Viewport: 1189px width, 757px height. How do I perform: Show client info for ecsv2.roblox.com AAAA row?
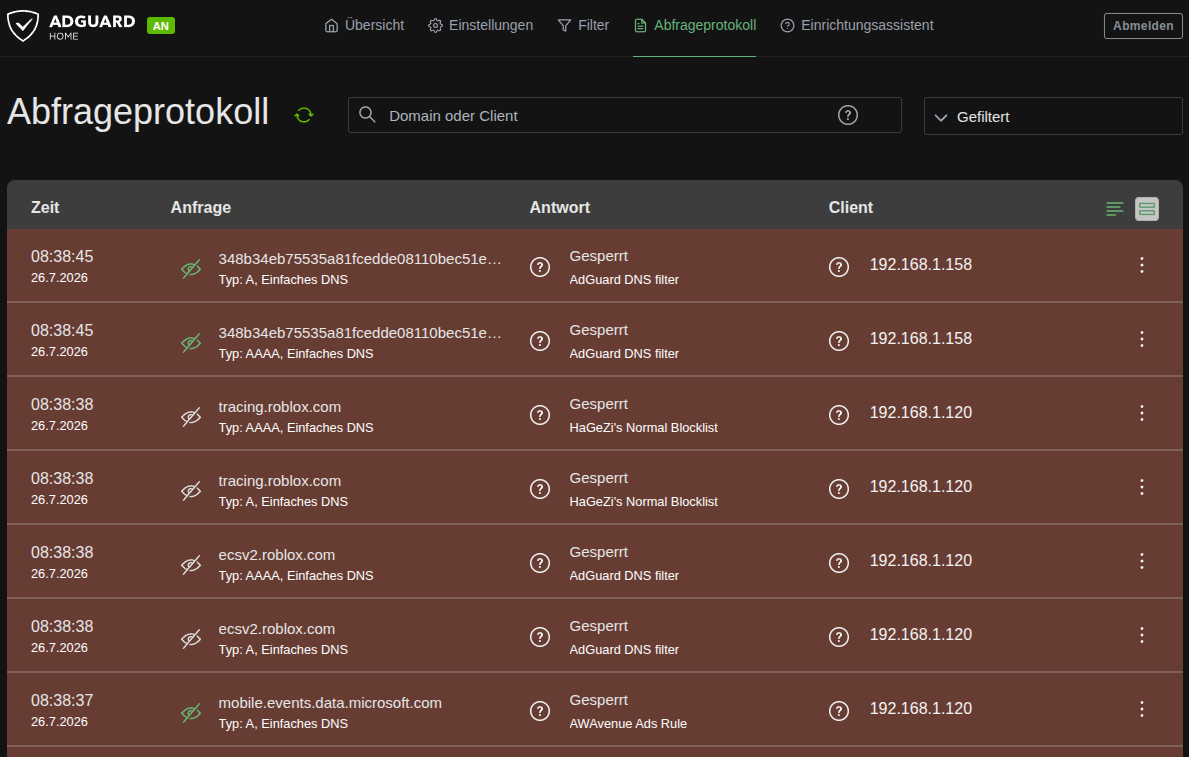point(839,563)
